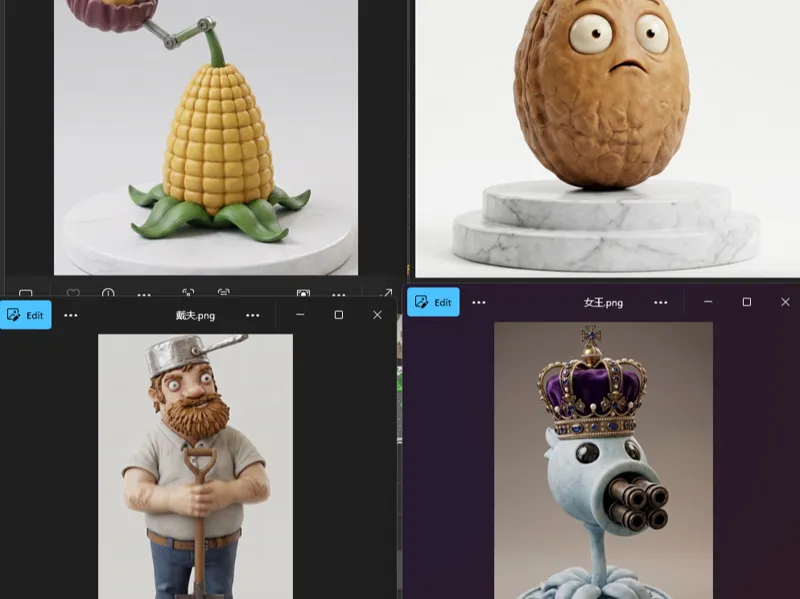
Task: Open the three-dot menu beside Edit in 女王.png window
Action: (x=479, y=303)
